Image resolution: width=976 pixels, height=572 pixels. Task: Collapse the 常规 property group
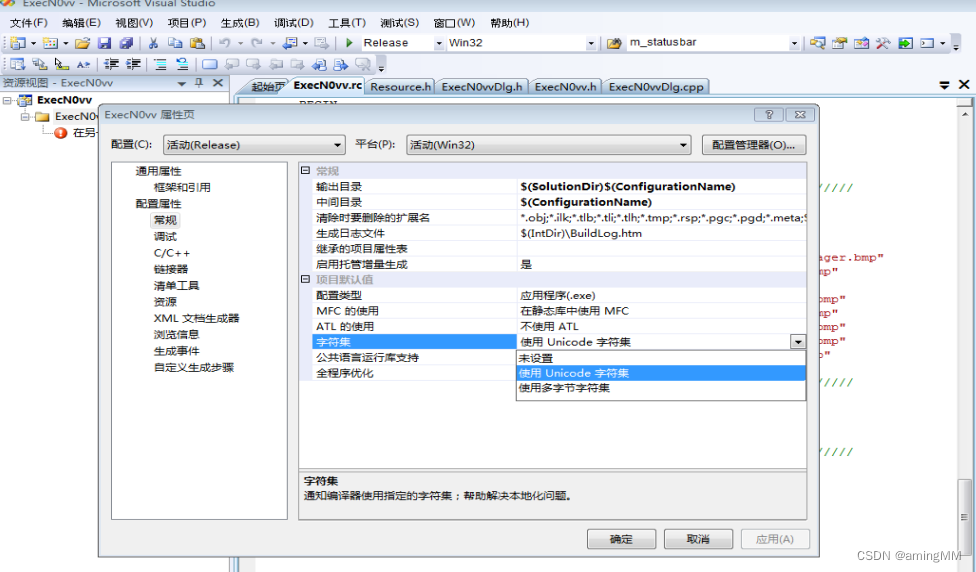(x=306, y=171)
